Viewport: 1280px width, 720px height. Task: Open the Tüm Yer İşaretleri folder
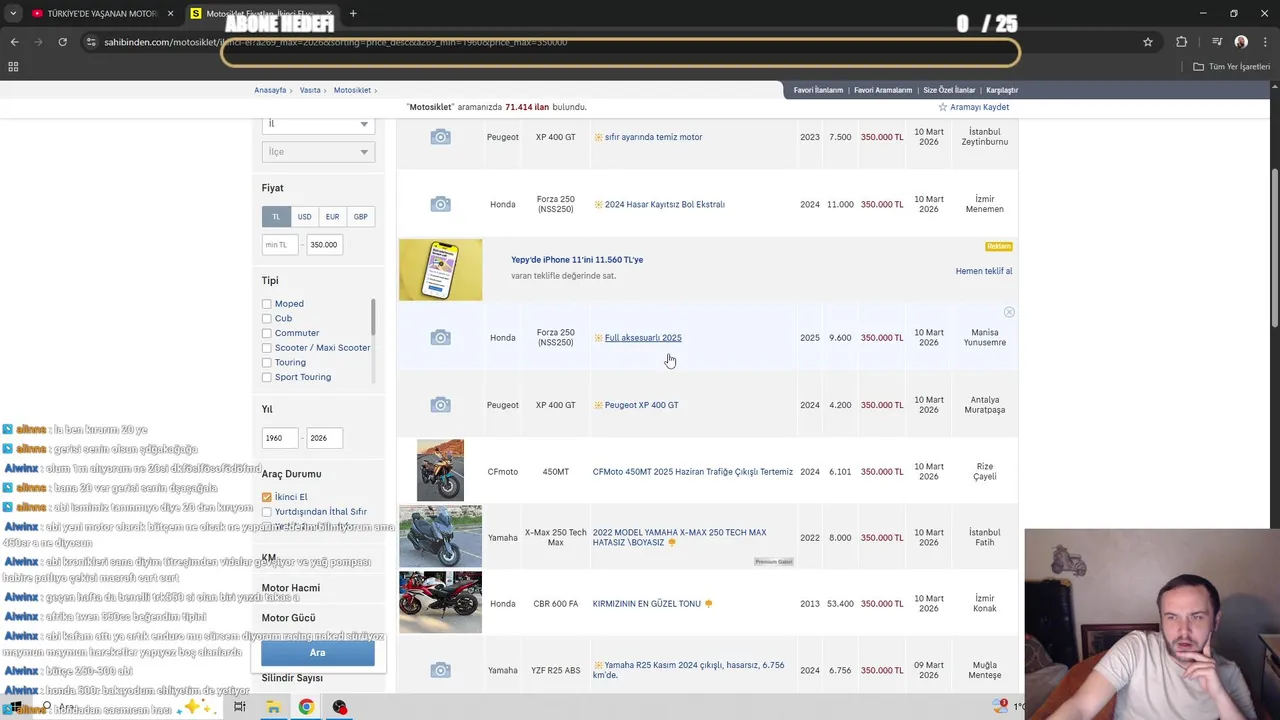point(1231,67)
